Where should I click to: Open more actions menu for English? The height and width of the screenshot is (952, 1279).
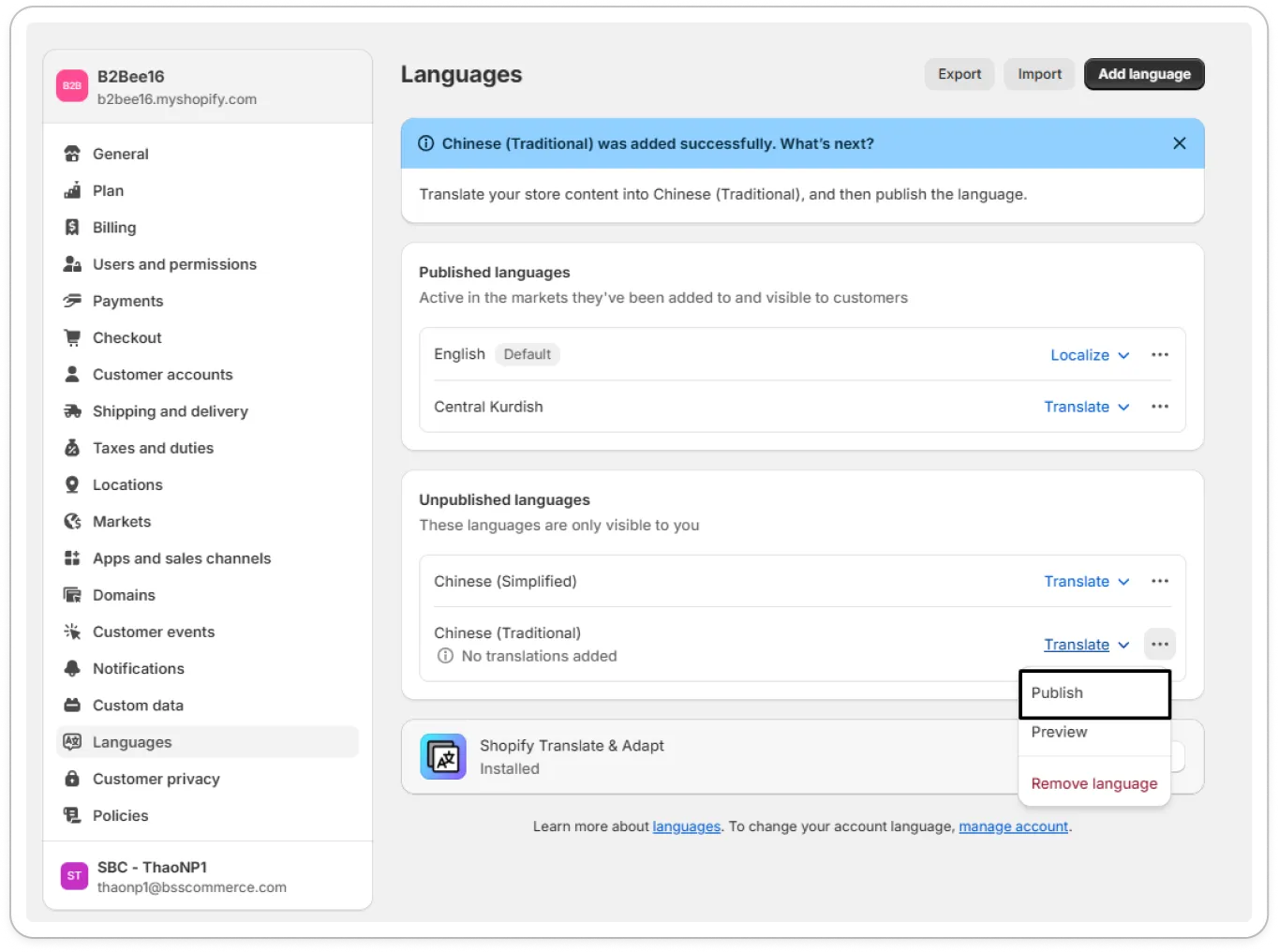pos(1160,355)
